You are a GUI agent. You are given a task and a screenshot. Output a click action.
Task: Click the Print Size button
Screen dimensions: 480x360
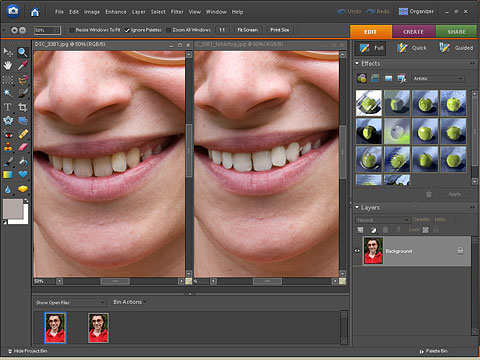coord(280,30)
